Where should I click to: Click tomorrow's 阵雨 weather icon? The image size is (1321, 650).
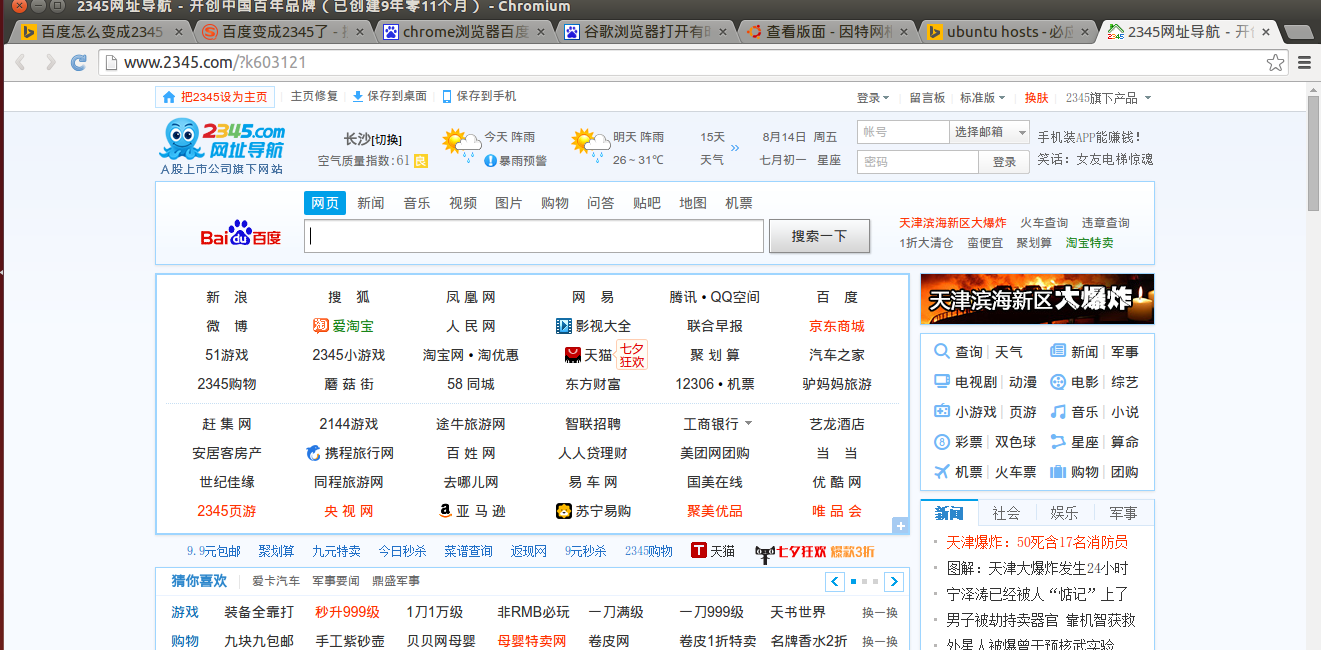click(x=590, y=144)
